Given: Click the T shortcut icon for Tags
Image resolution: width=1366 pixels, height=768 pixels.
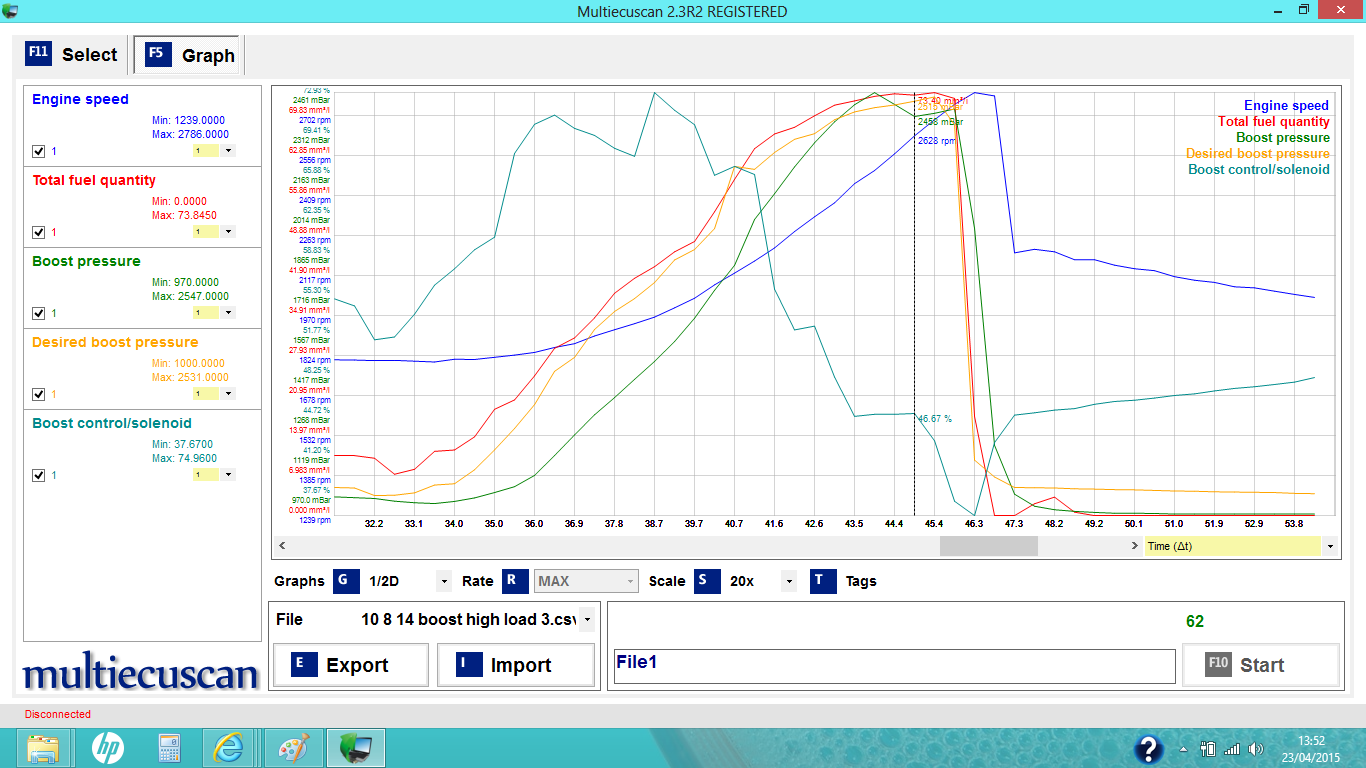Looking at the screenshot, I should (x=823, y=580).
